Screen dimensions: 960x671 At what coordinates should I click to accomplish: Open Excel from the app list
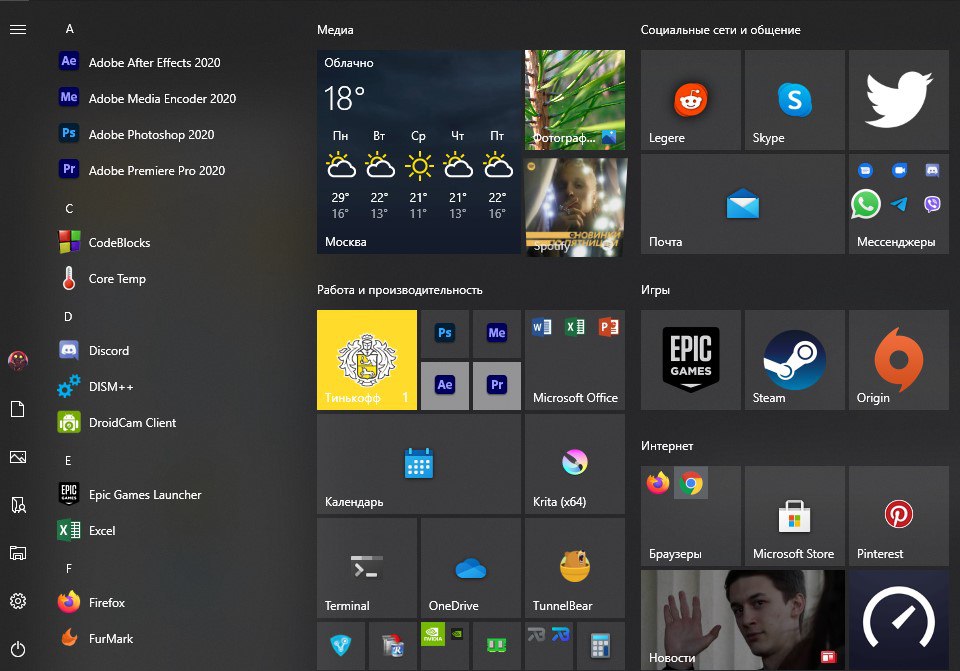tap(86, 531)
